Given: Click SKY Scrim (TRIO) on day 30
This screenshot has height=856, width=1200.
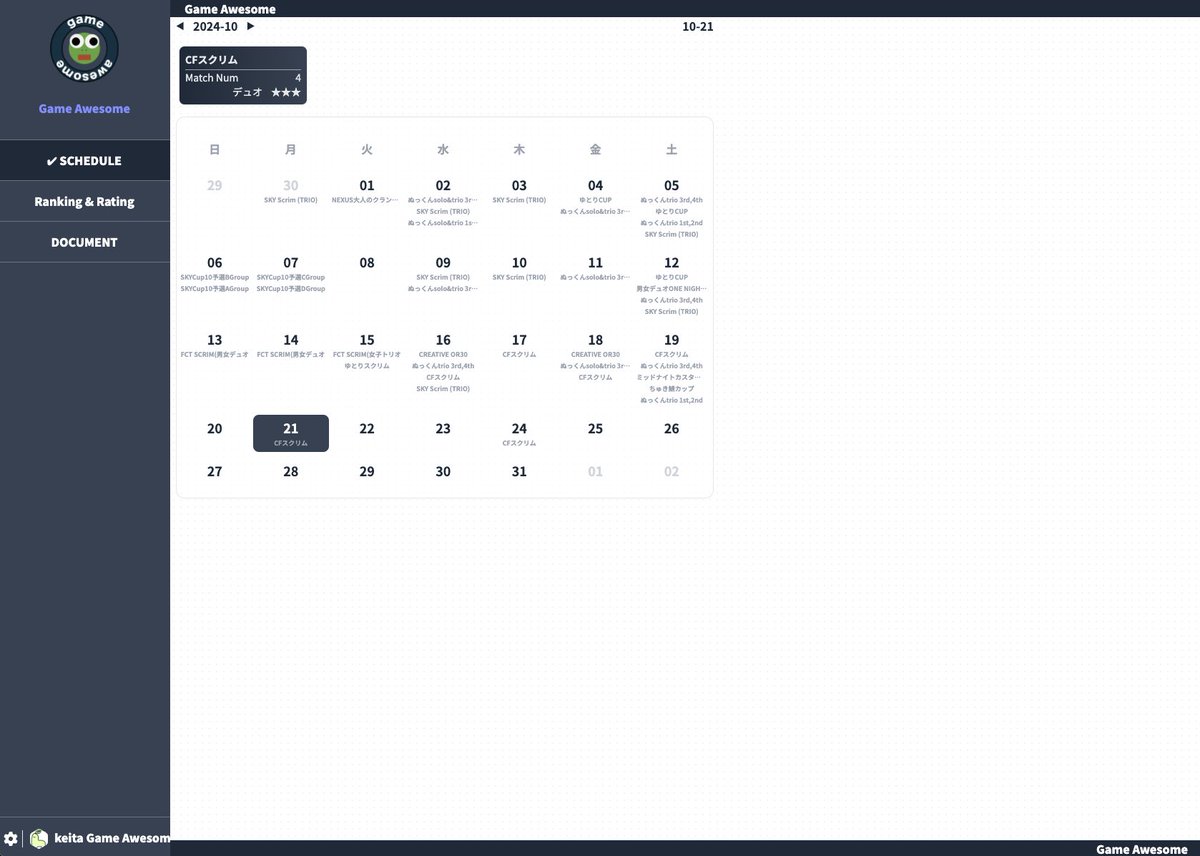Looking at the screenshot, I should coord(291,200).
